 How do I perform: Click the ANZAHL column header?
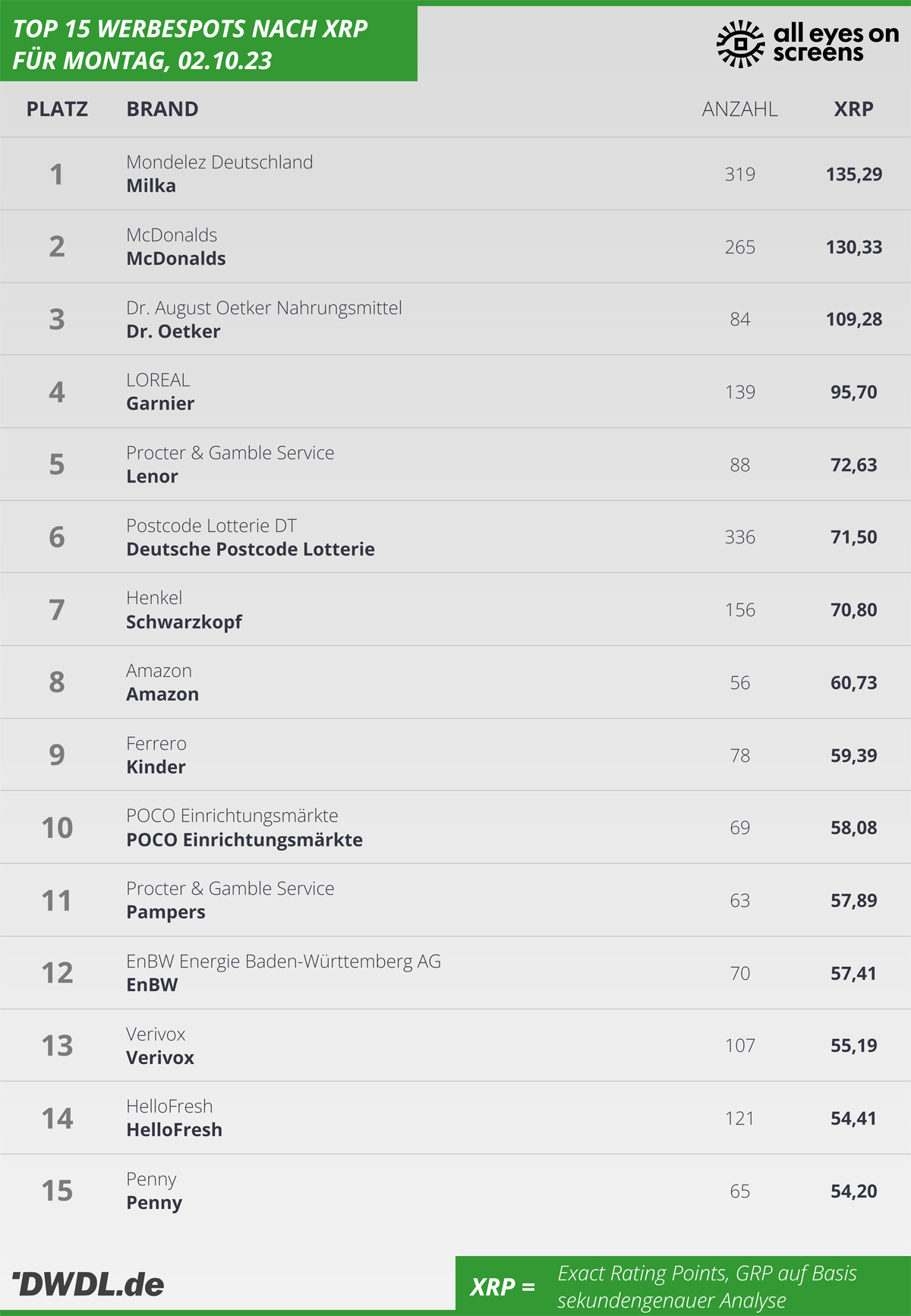tap(739, 109)
